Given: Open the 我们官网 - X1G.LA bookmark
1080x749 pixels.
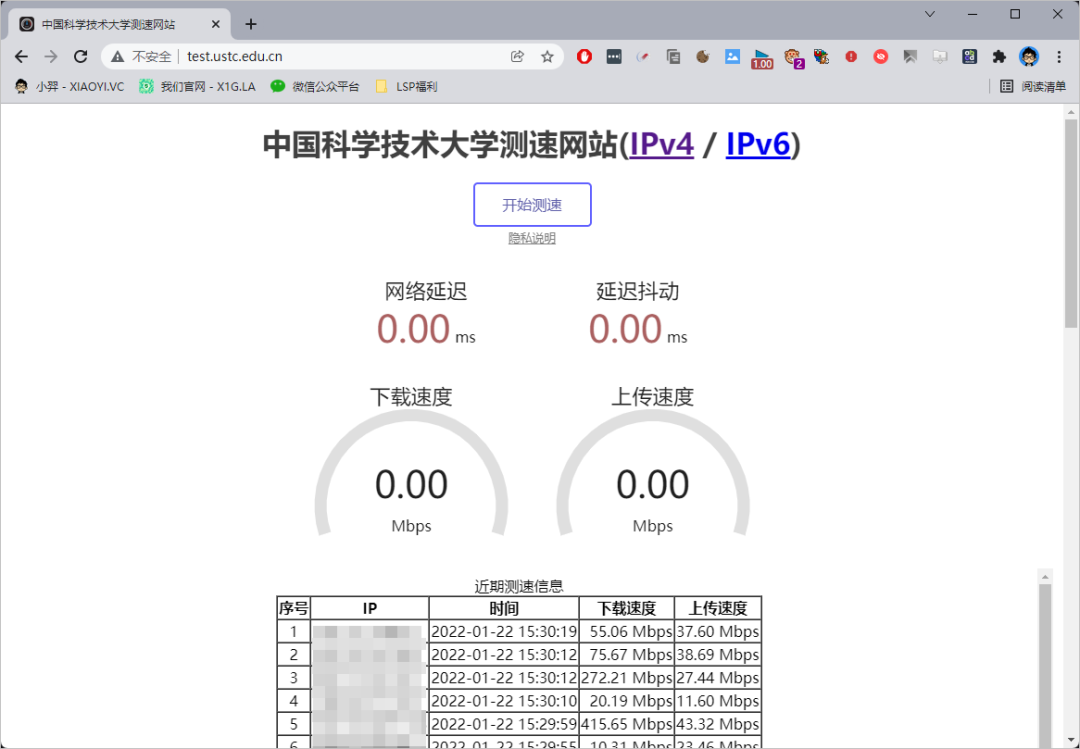Looking at the screenshot, I should (x=197, y=86).
